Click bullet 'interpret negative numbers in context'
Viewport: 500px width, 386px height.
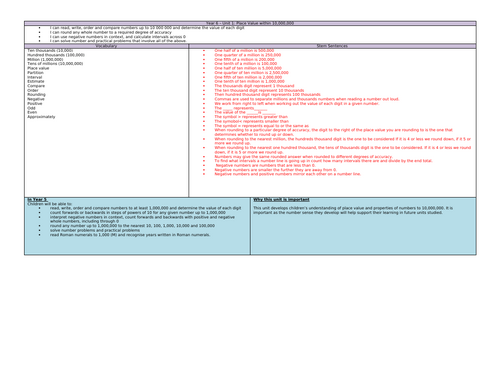(142, 219)
